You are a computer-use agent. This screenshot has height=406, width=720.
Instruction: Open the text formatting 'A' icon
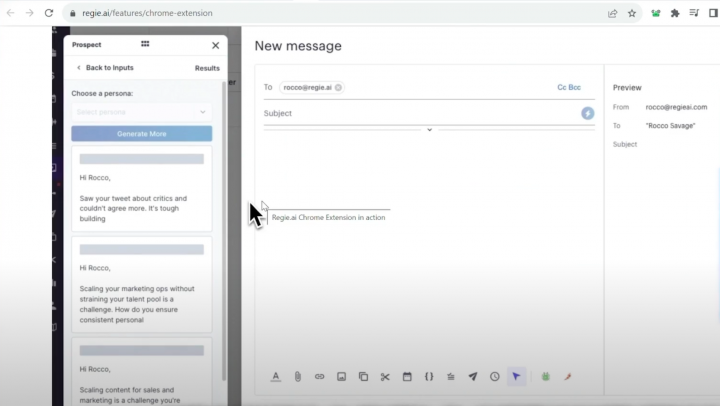pos(276,377)
